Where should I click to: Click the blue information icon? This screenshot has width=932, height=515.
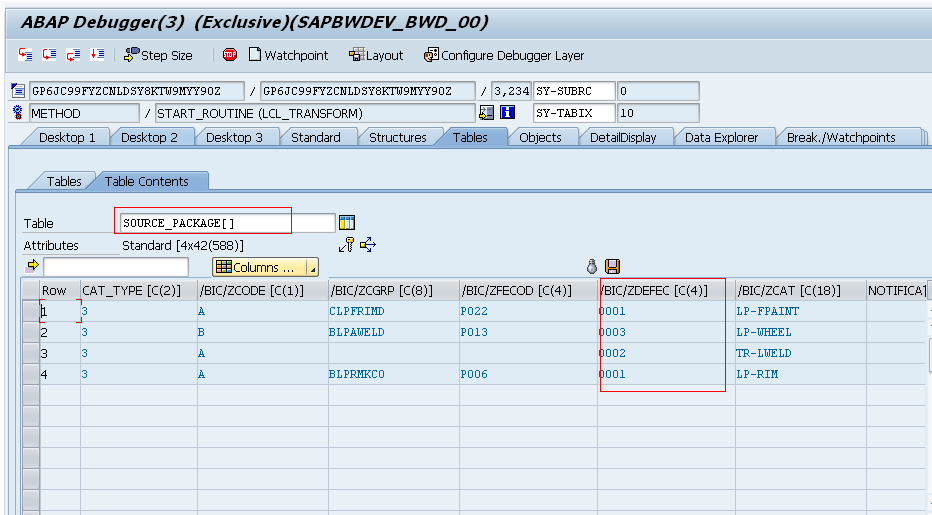coord(508,112)
